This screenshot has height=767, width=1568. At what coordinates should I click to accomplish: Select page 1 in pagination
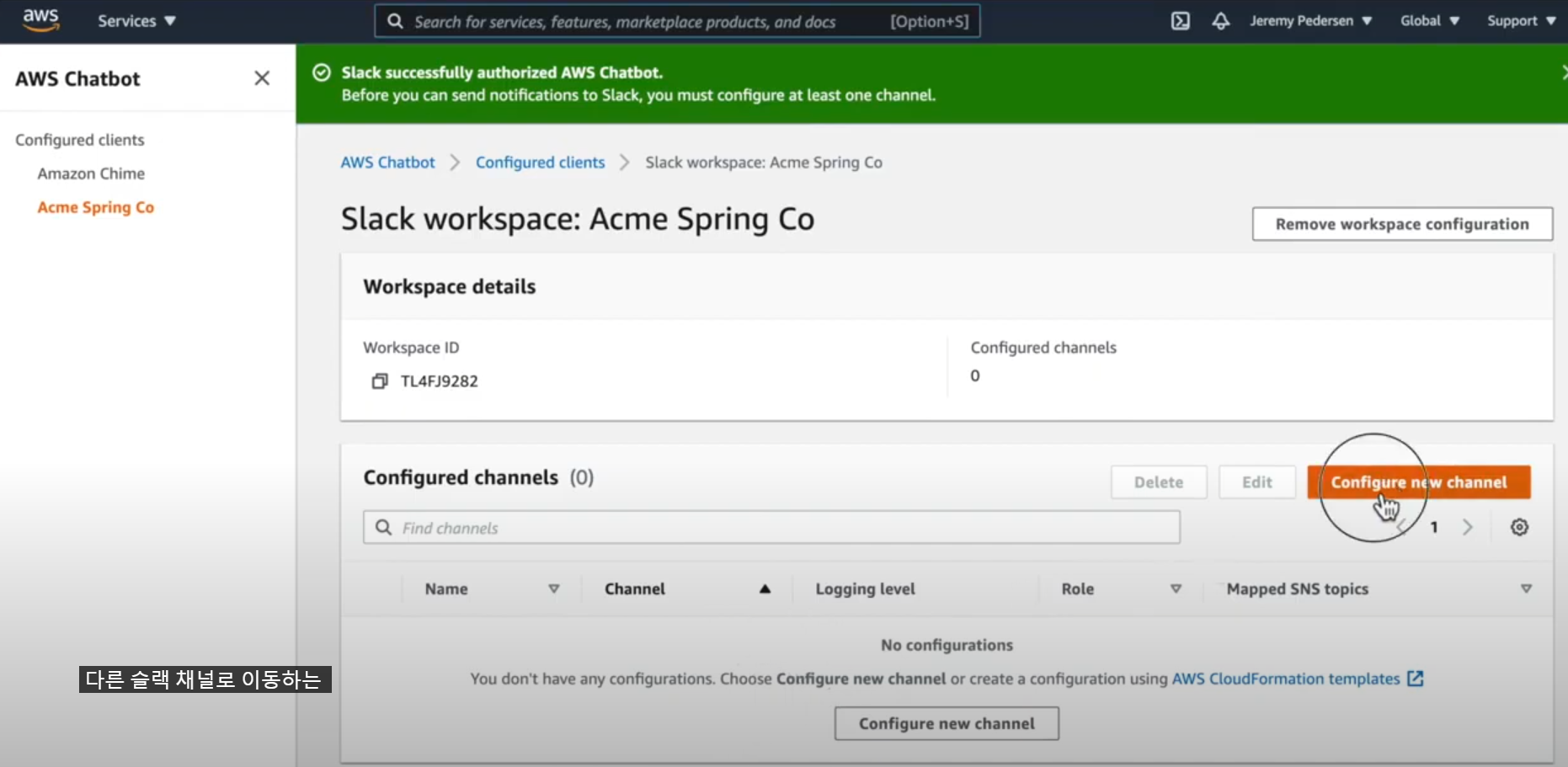(x=1434, y=527)
